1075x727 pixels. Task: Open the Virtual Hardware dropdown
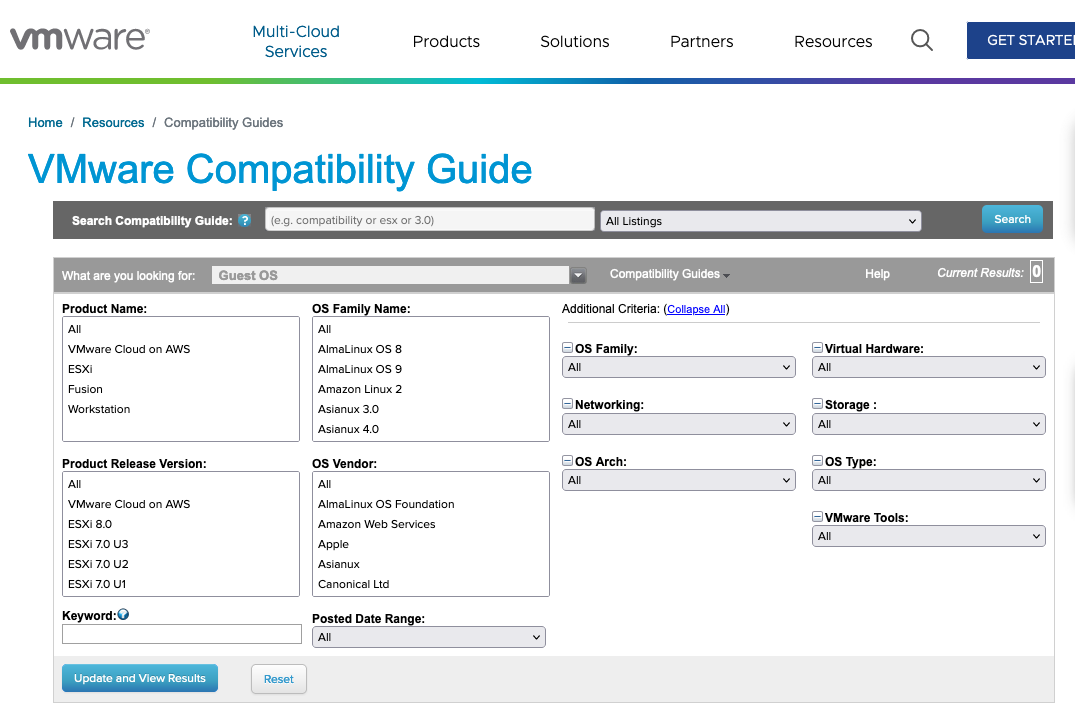coord(928,367)
